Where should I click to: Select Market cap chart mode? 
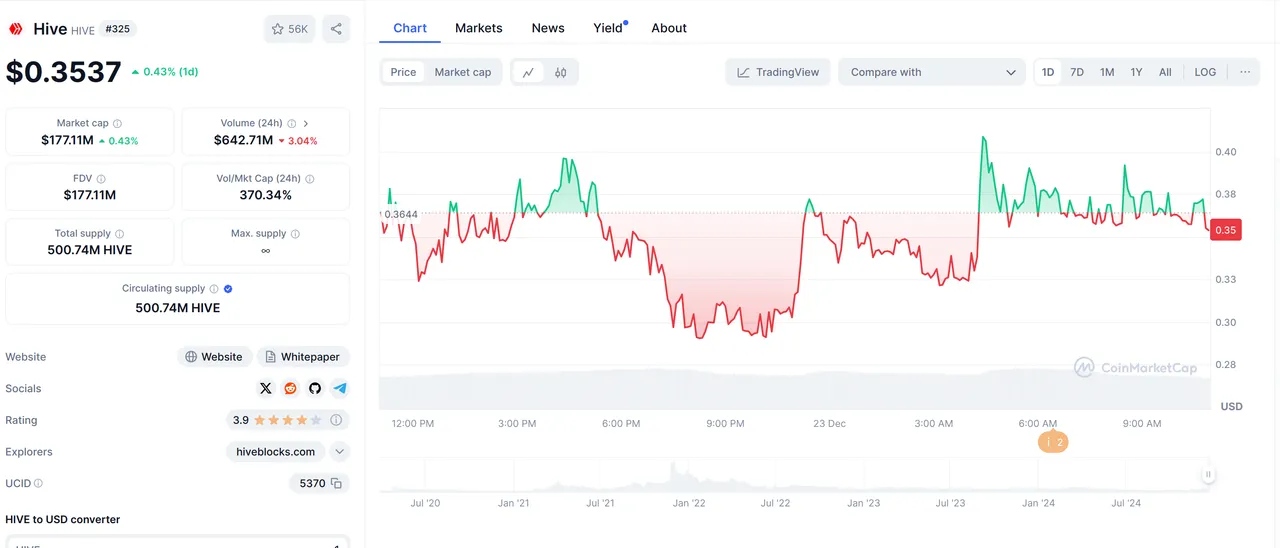point(463,72)
